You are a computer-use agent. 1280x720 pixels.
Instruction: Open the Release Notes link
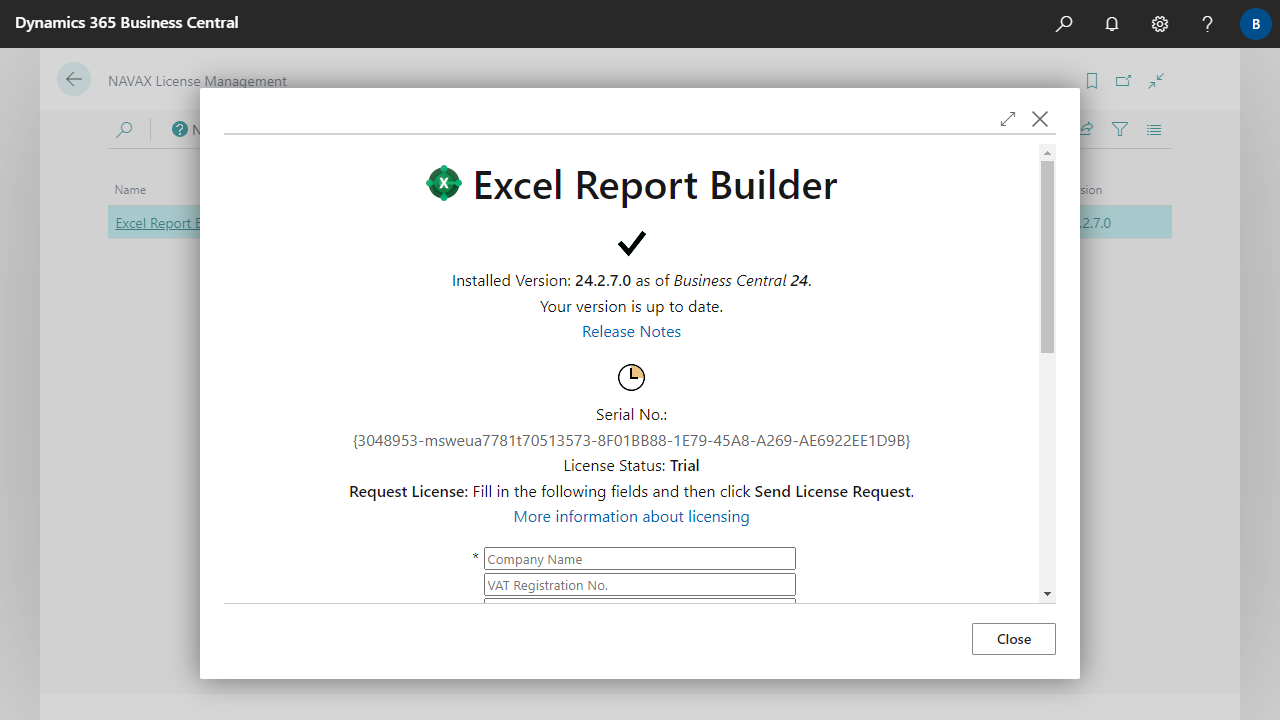(631, 331)
